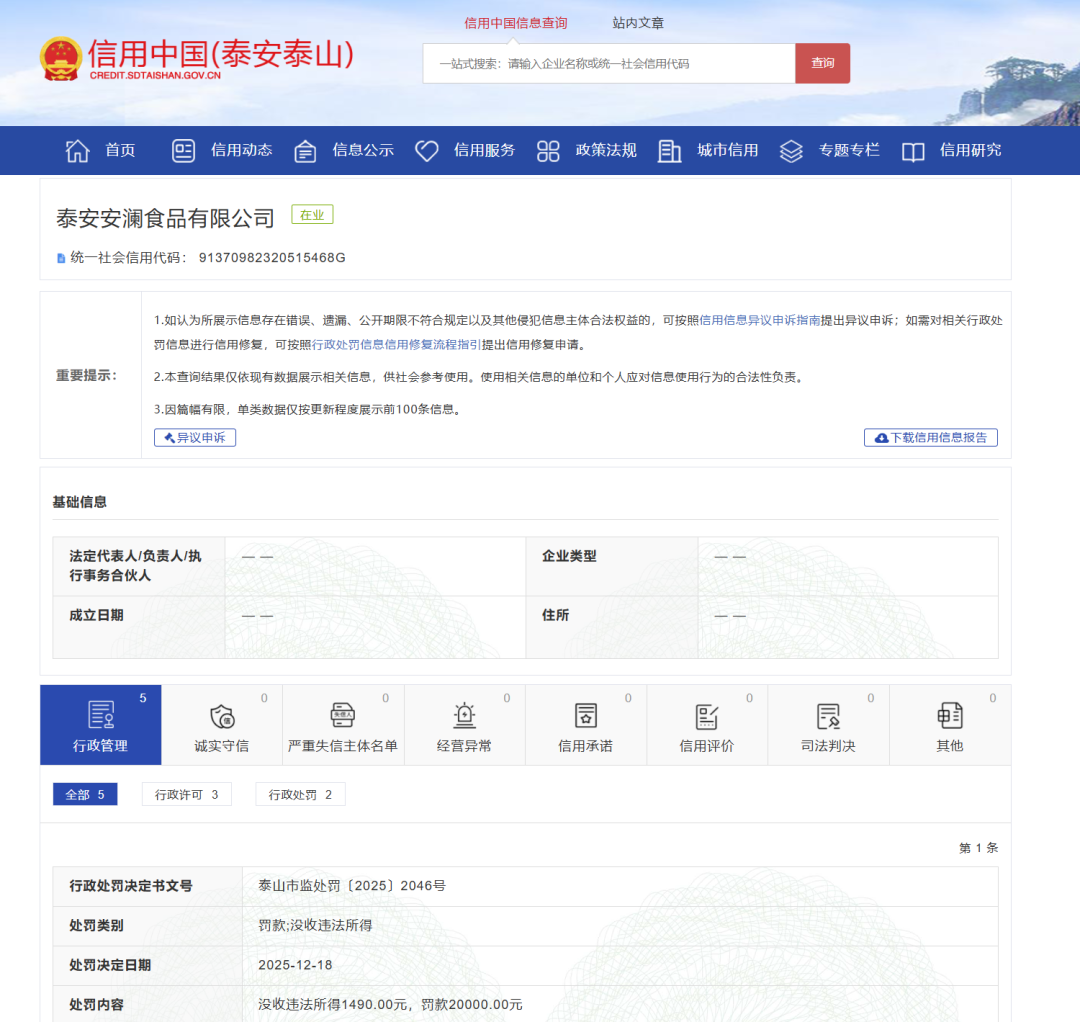Filter by 行政处罚 records
Screen dimensions: 1080x1022
(300, 795)
